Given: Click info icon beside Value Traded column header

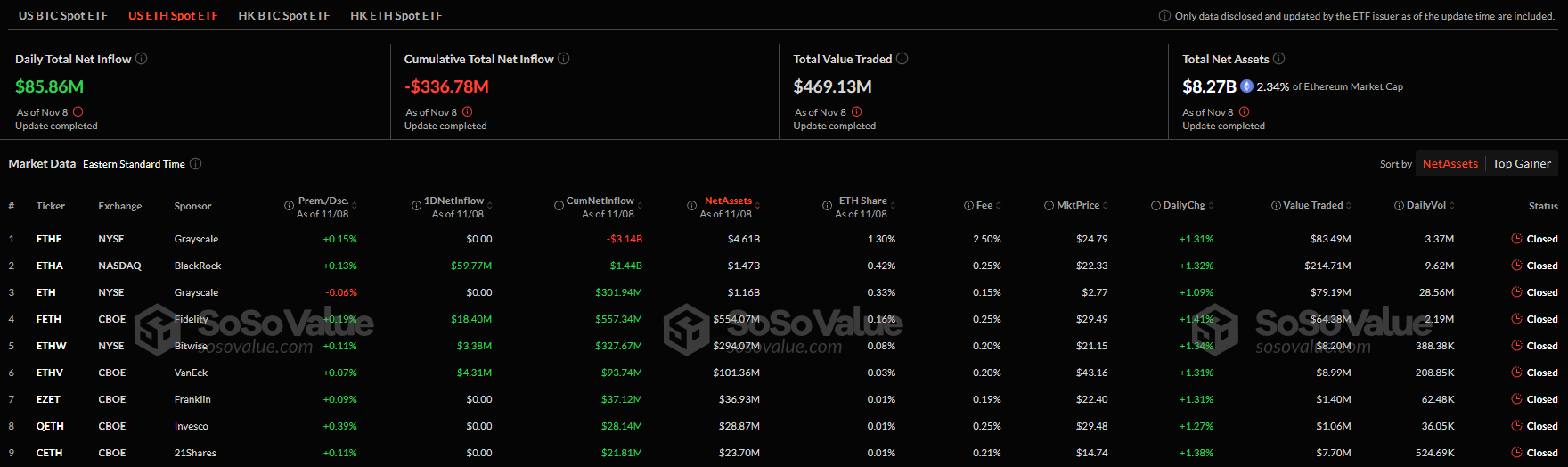Looking at the screenshot, I should (x=1276, y=206).
